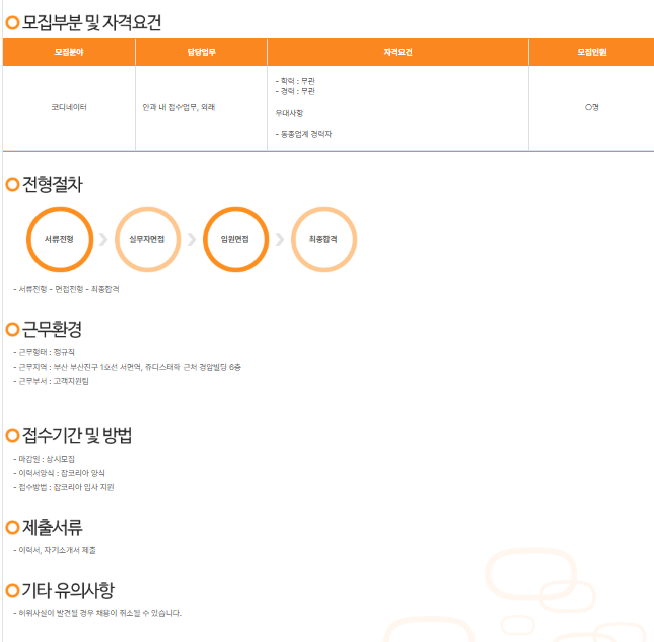Select the '서류전형' step circle
The width and height of the screenshot is (654, 642).
[60, 239]
